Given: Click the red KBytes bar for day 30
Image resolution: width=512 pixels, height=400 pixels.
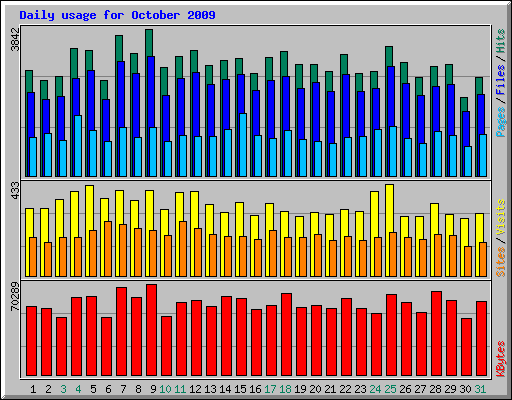Looking at the screenshot, I should (x=466, y=347).
